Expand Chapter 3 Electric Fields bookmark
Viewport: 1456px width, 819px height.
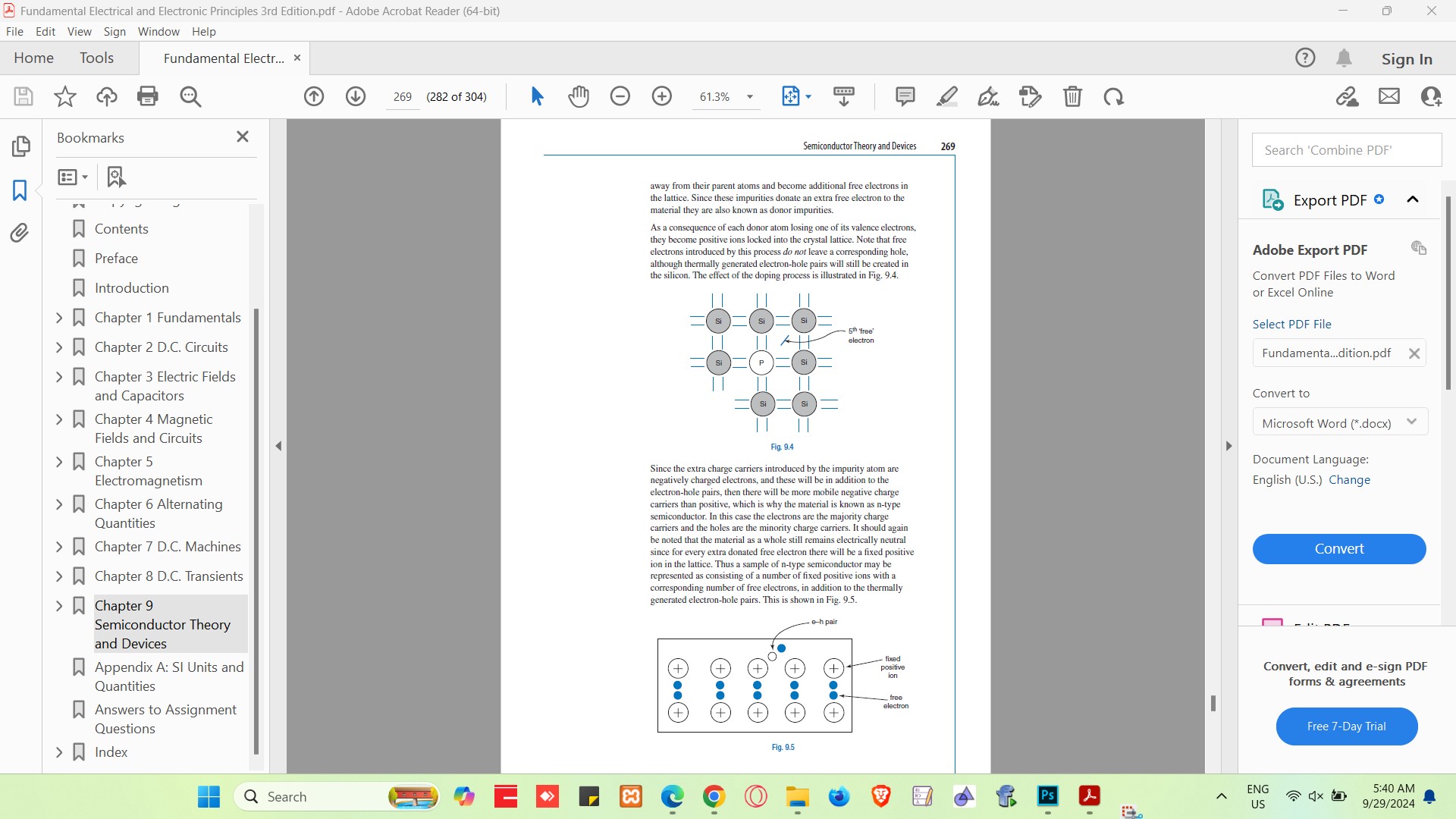[59, 377]
